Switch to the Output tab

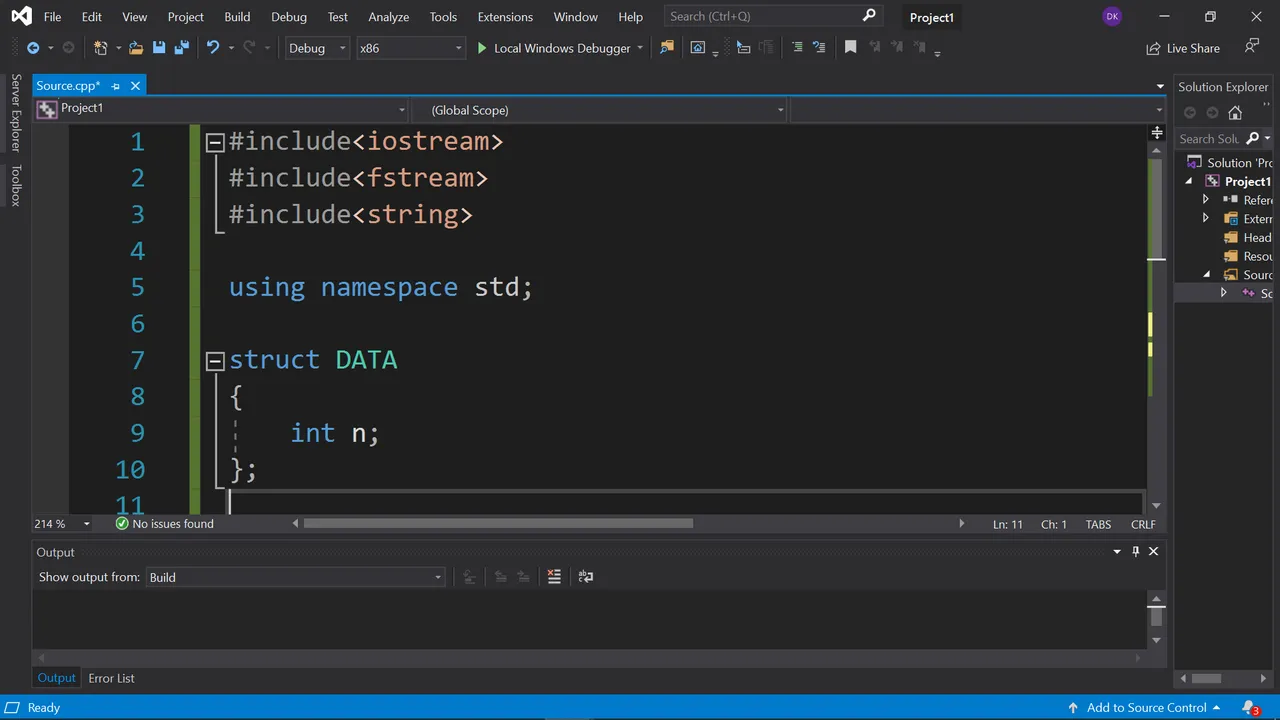coord(56,678)
